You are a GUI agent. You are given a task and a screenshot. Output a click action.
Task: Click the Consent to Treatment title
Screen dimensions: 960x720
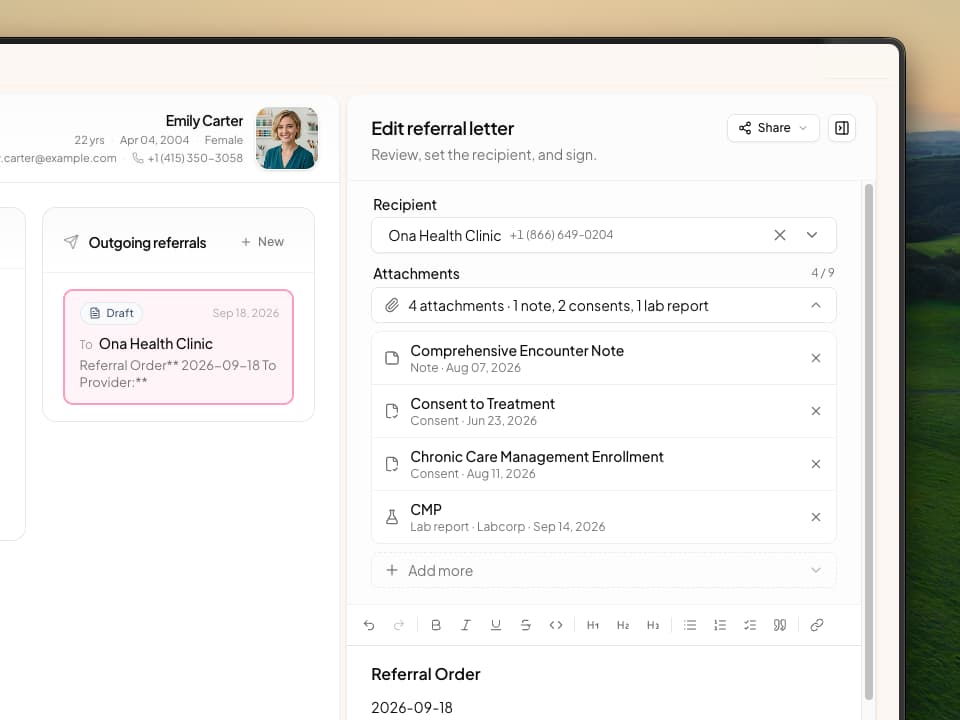482,404
